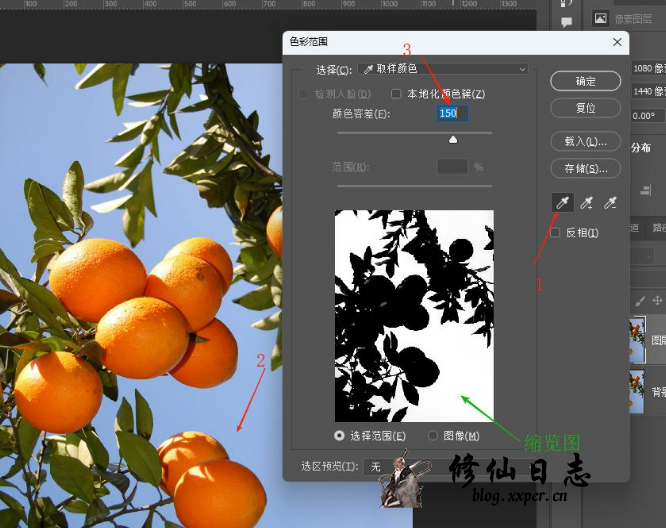
Task: Click the 复位 reset button
Action: point(585,107)
